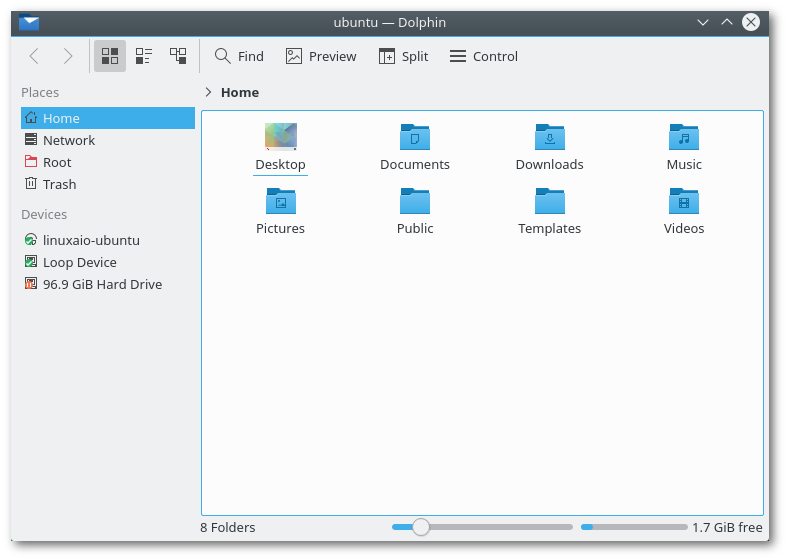Select the Loop Device entry
This screenshot has height=560, width=788.
click(x=79, y=262)
